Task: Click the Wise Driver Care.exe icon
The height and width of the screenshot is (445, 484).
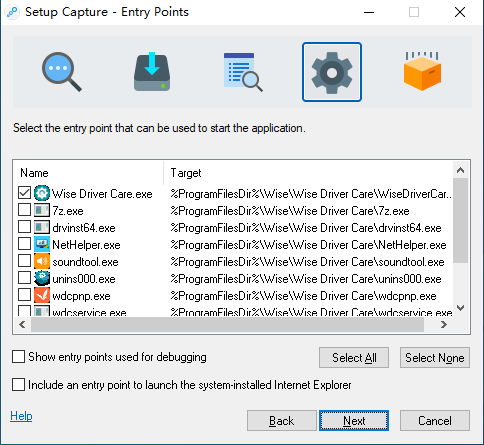Action: coord(42,193)
